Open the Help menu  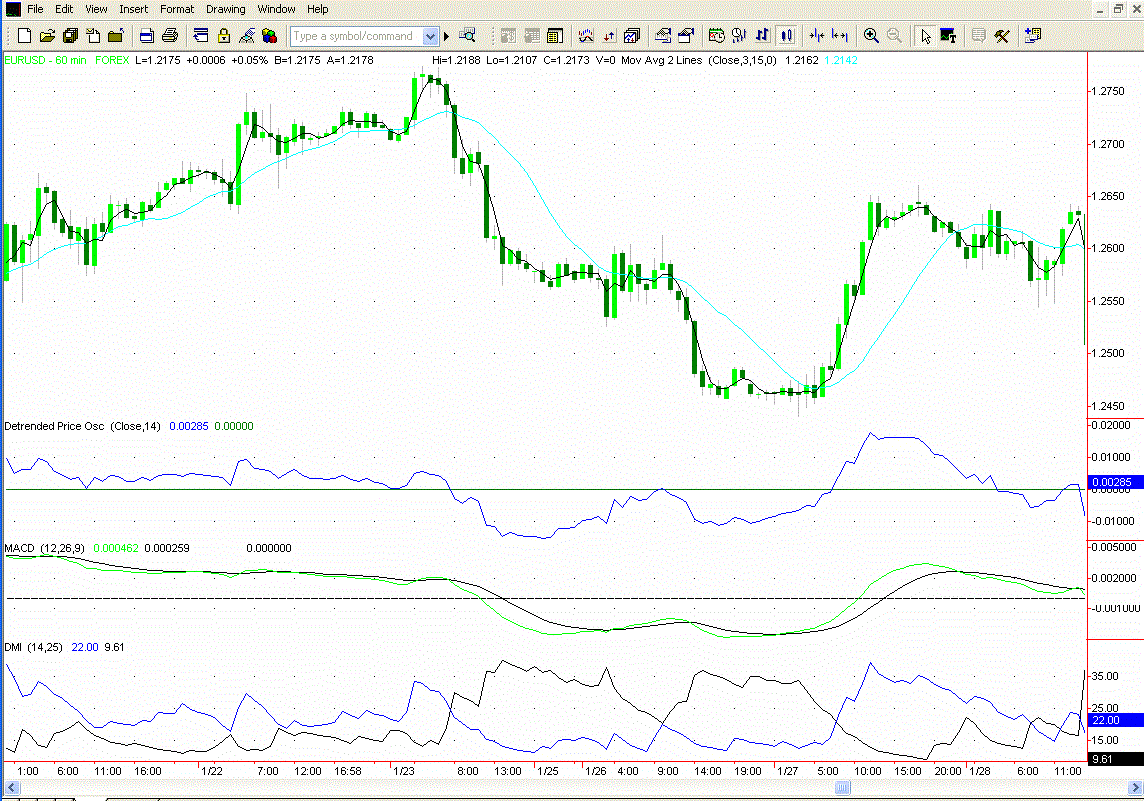pyautogui.click(x=317, y=9)
